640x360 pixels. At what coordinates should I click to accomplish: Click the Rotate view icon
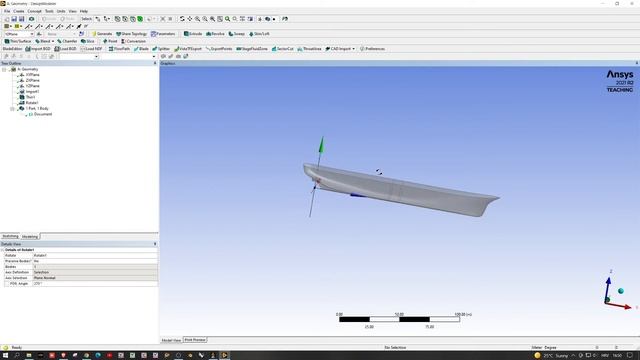click(182, 19)
